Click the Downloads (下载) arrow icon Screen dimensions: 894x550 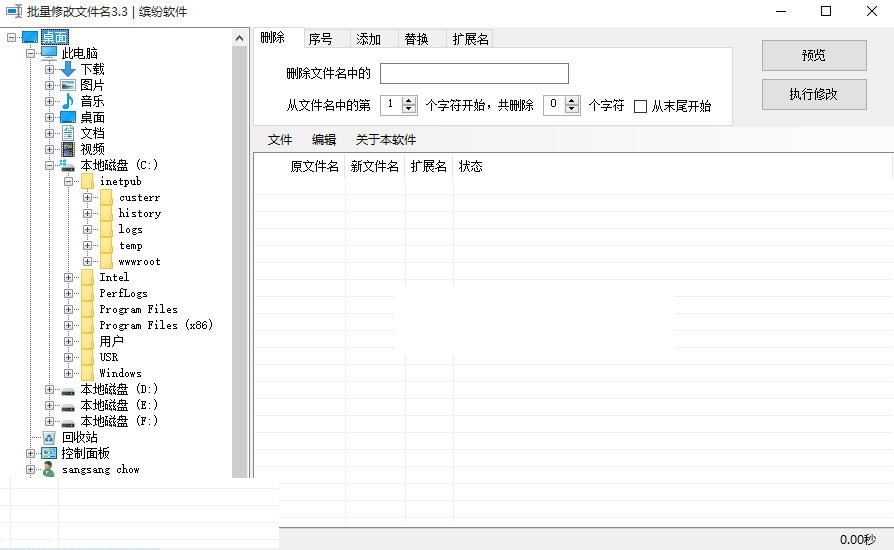[68, 70]
